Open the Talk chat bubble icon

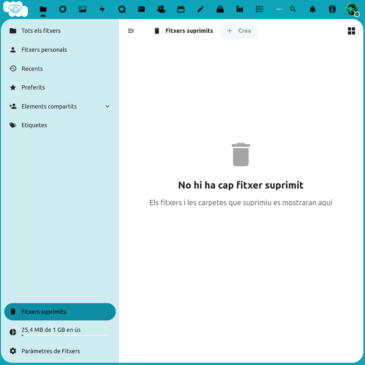pyautogui.click(x=122, y=9)
